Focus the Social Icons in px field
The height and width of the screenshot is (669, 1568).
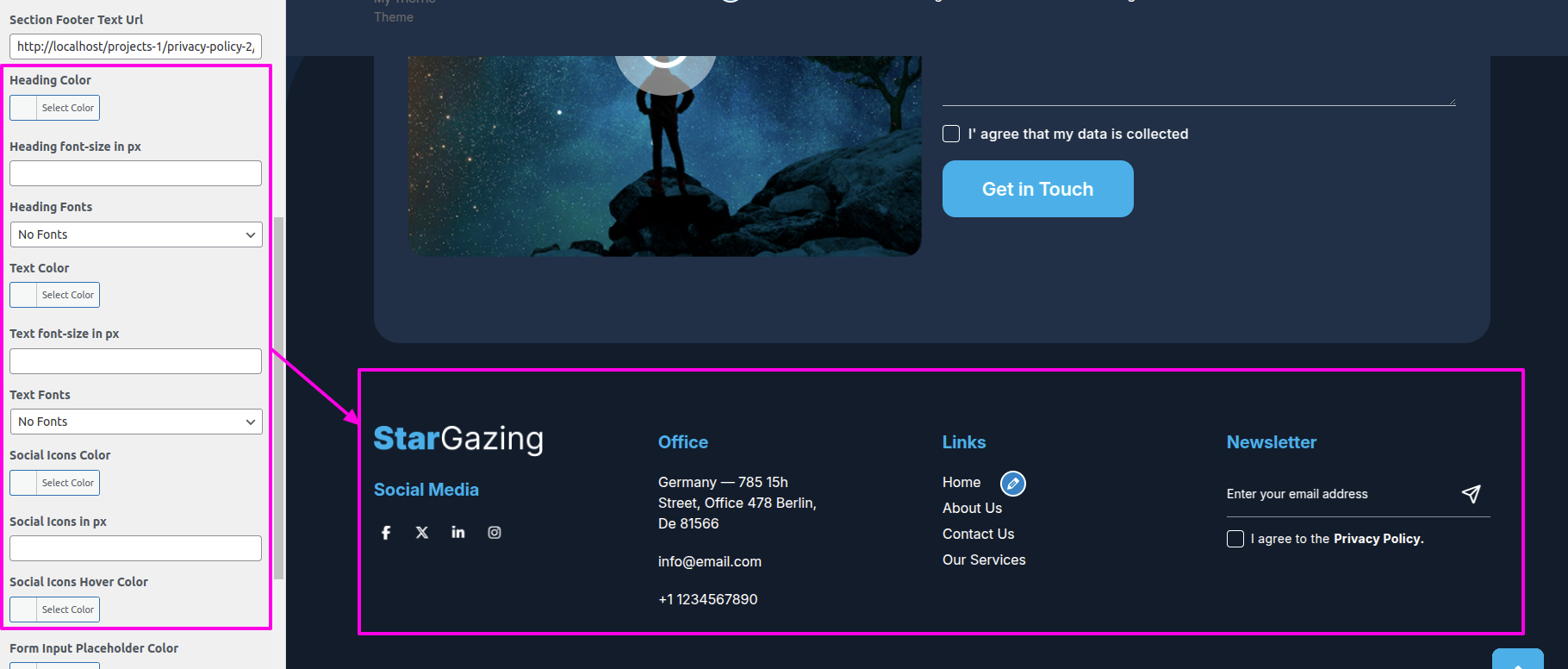pos(136,548)
